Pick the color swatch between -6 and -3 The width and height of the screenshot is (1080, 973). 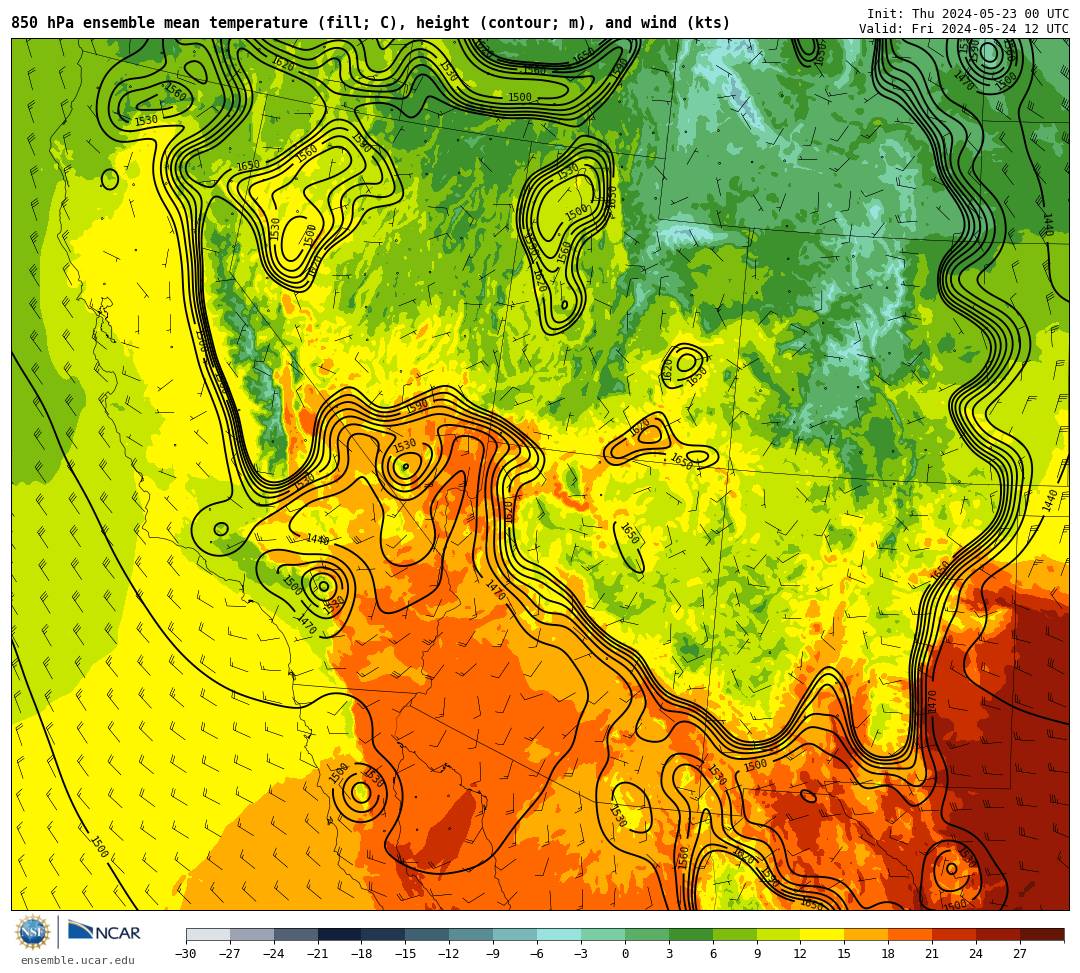[559, 934]
